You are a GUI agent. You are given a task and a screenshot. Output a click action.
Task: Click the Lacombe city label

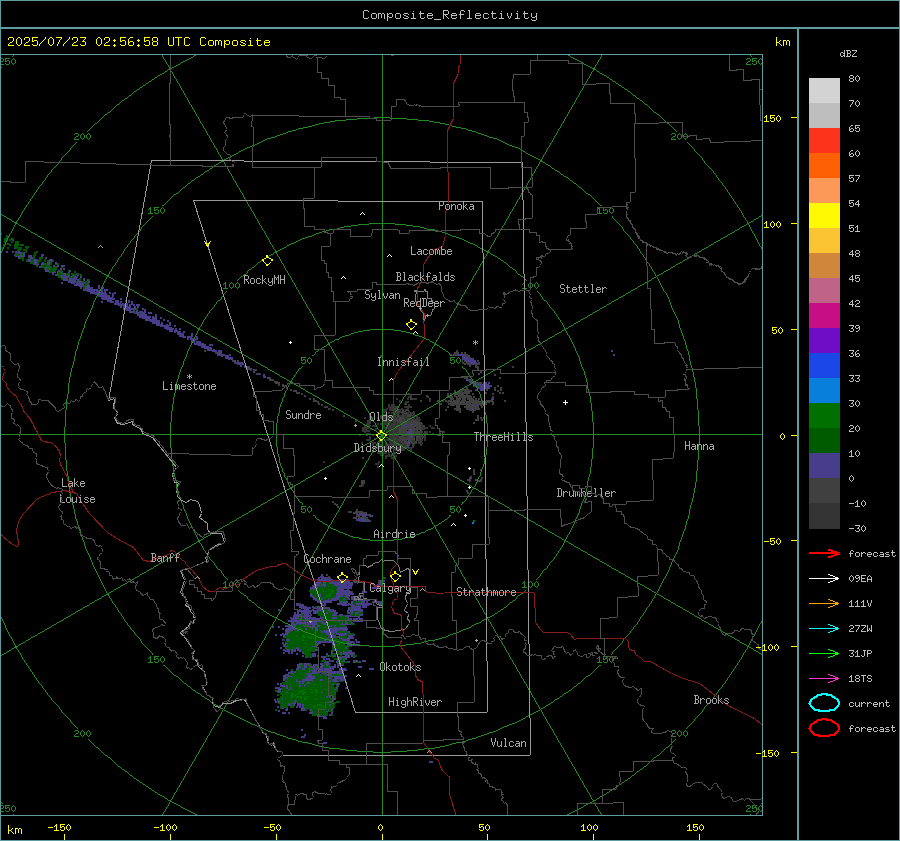pos(431,251)
